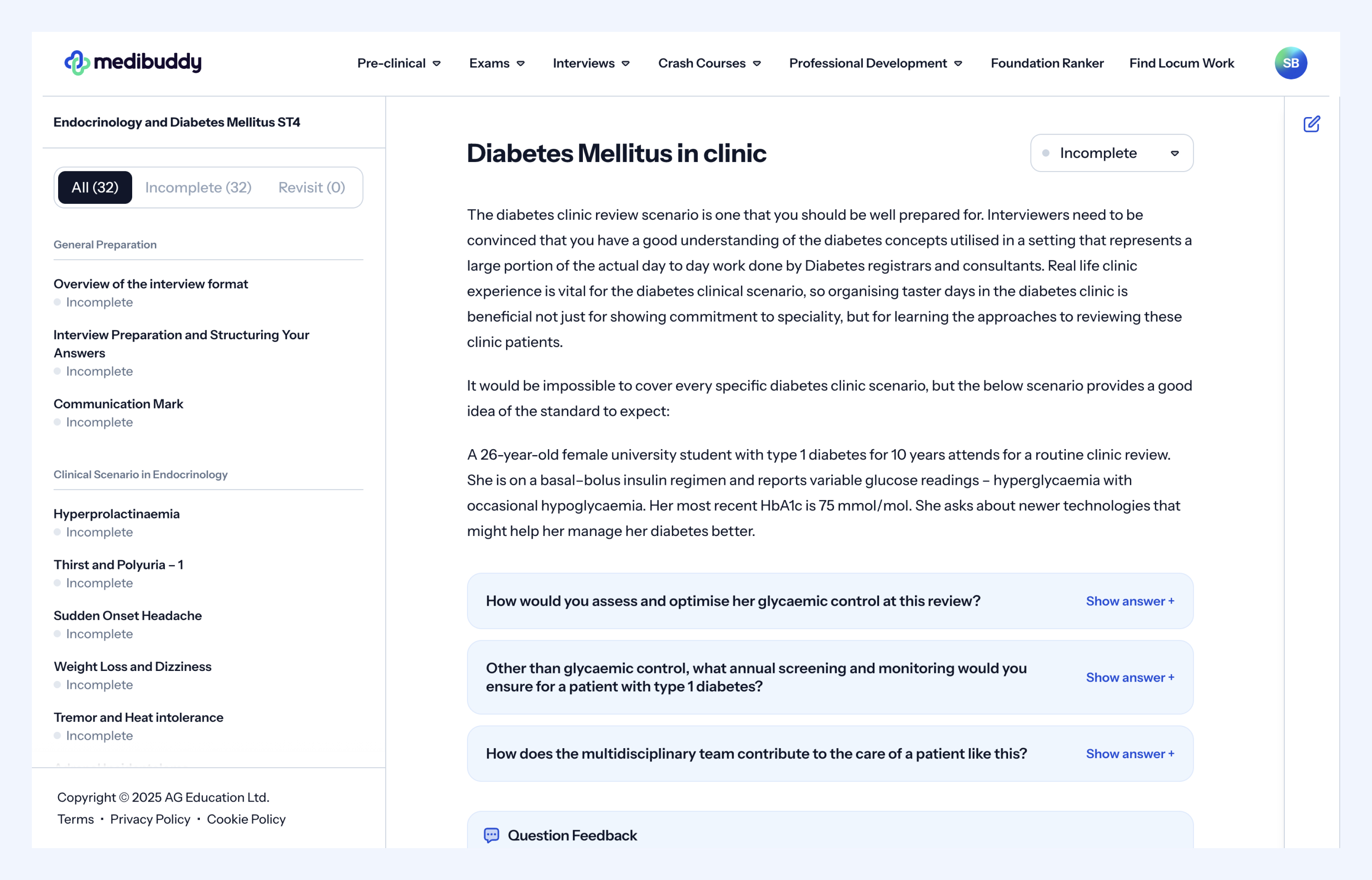
Task: Open the Privacy Policy link
Action: pos(150,819)
